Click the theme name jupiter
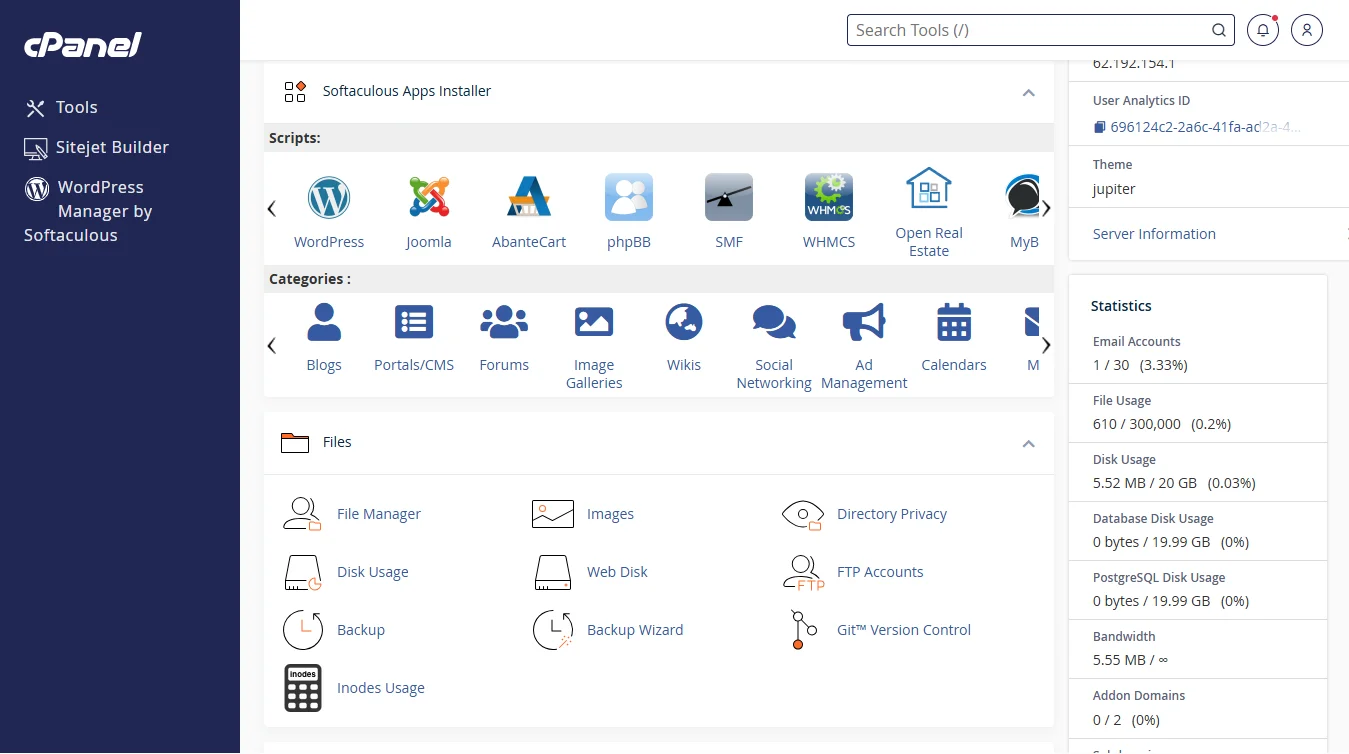This screenshot has width=1349, height=754. pyautogui.click(x=1114, y=189)
